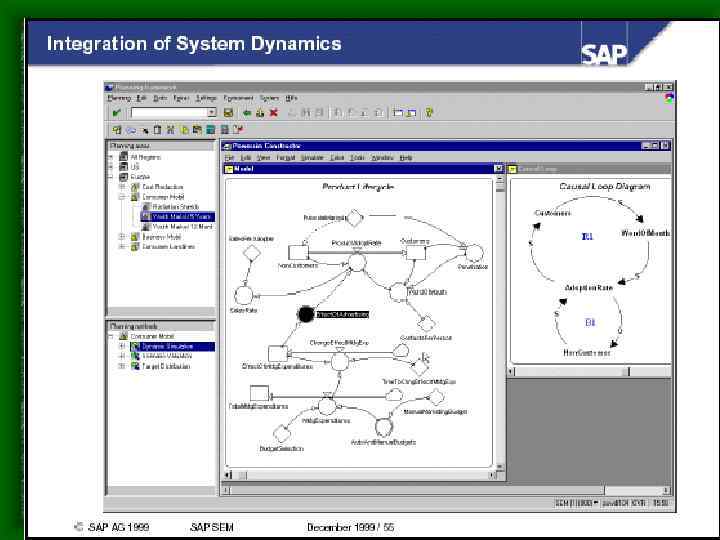Click the Causal Loop window title bar
Viewport: 720px width, 540px height.
coord(589,169)
